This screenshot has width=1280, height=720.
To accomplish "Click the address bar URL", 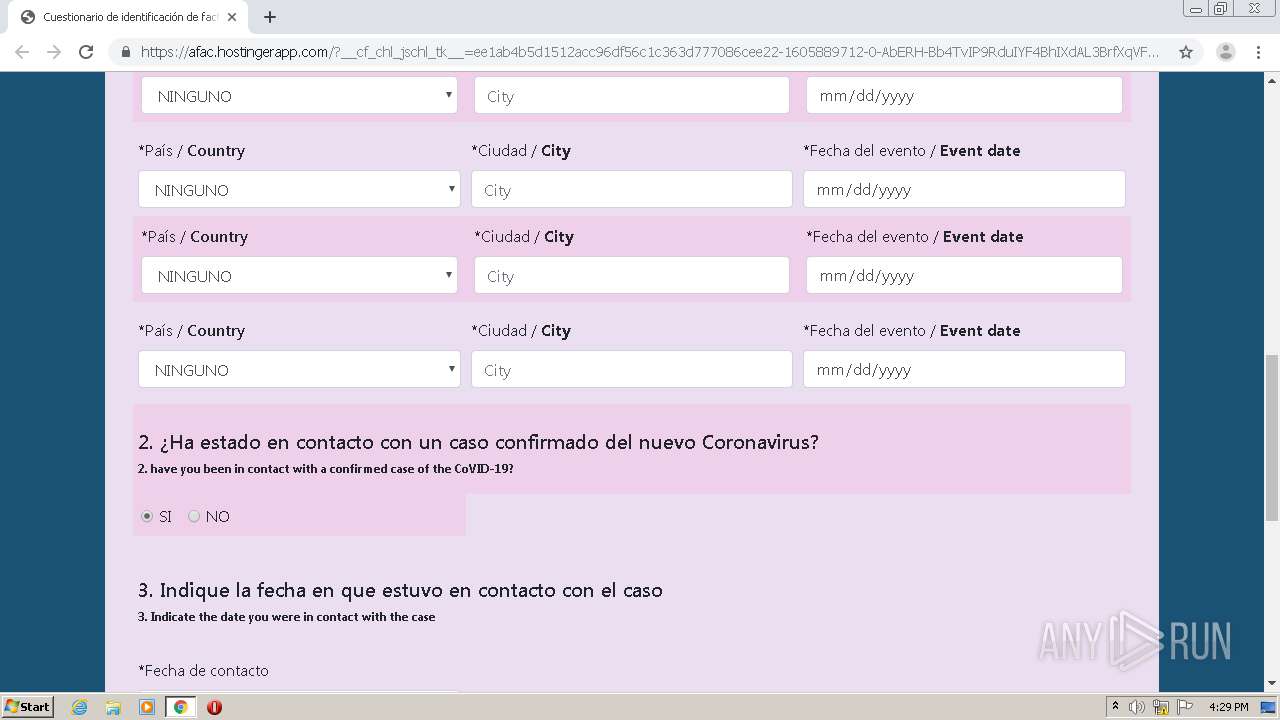I will pos(650,52).
